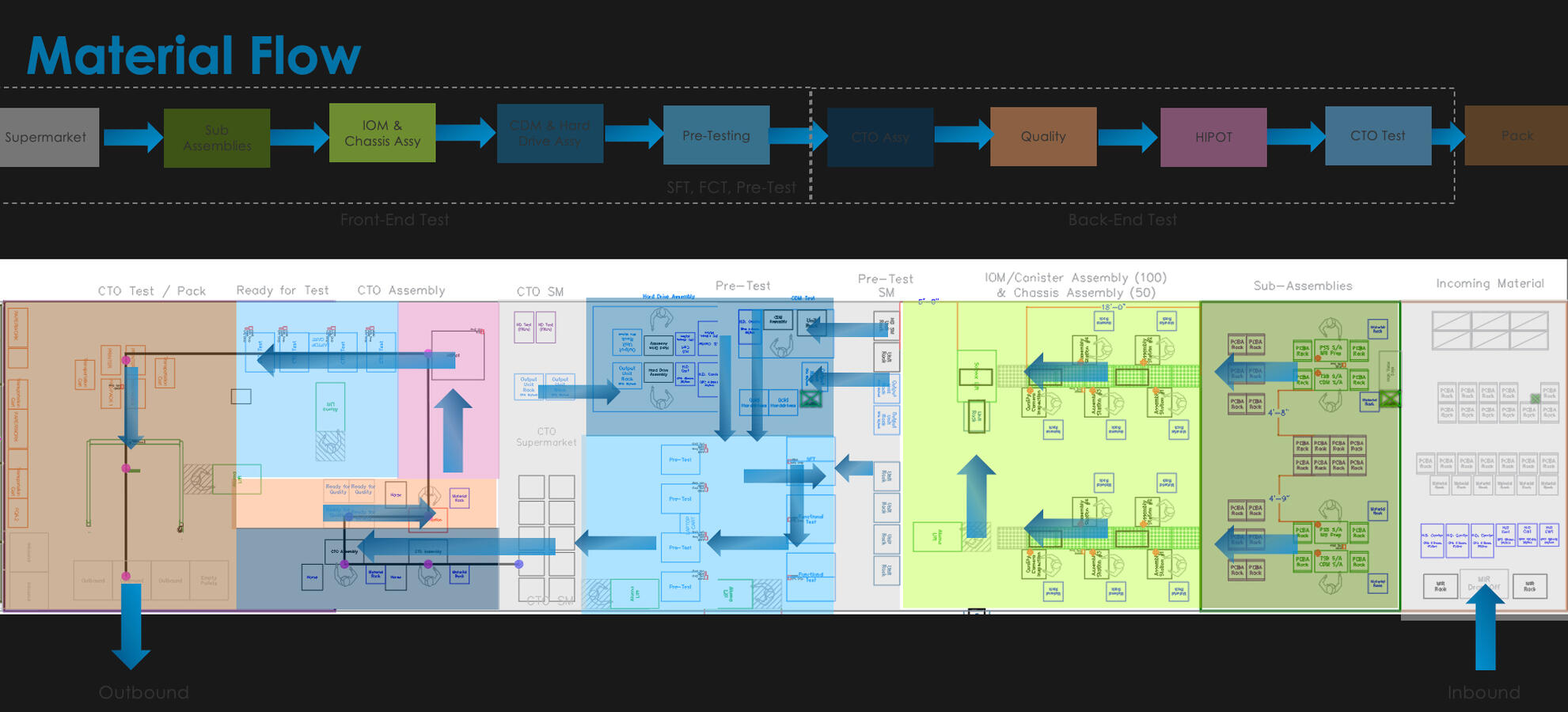Click the upward arrow in the pink CTO Assembly zone
Image resolution: width=1568 pixels, height=712 pixels.
[453, 431]
